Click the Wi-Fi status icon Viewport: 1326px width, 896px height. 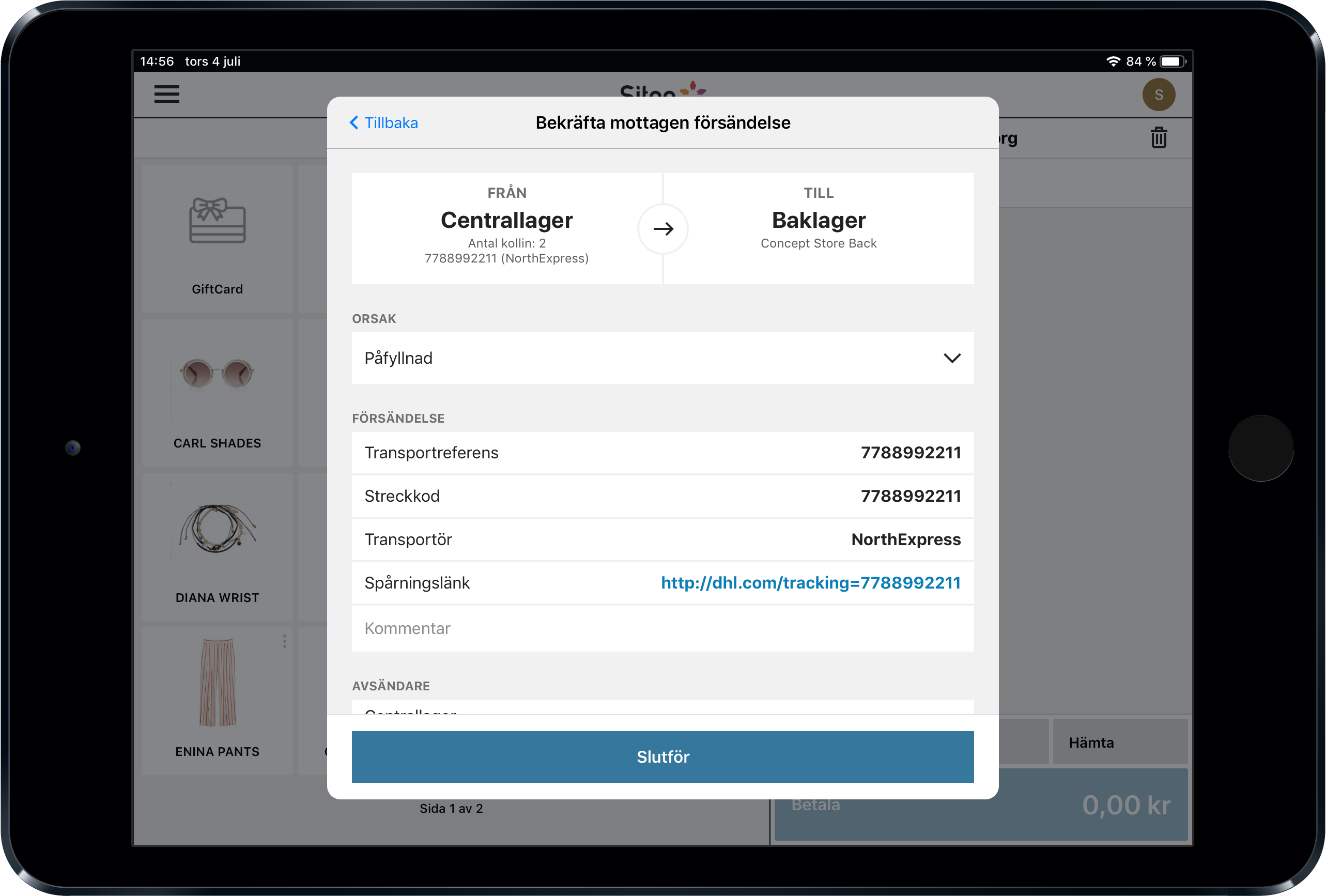click(1113, 61)
